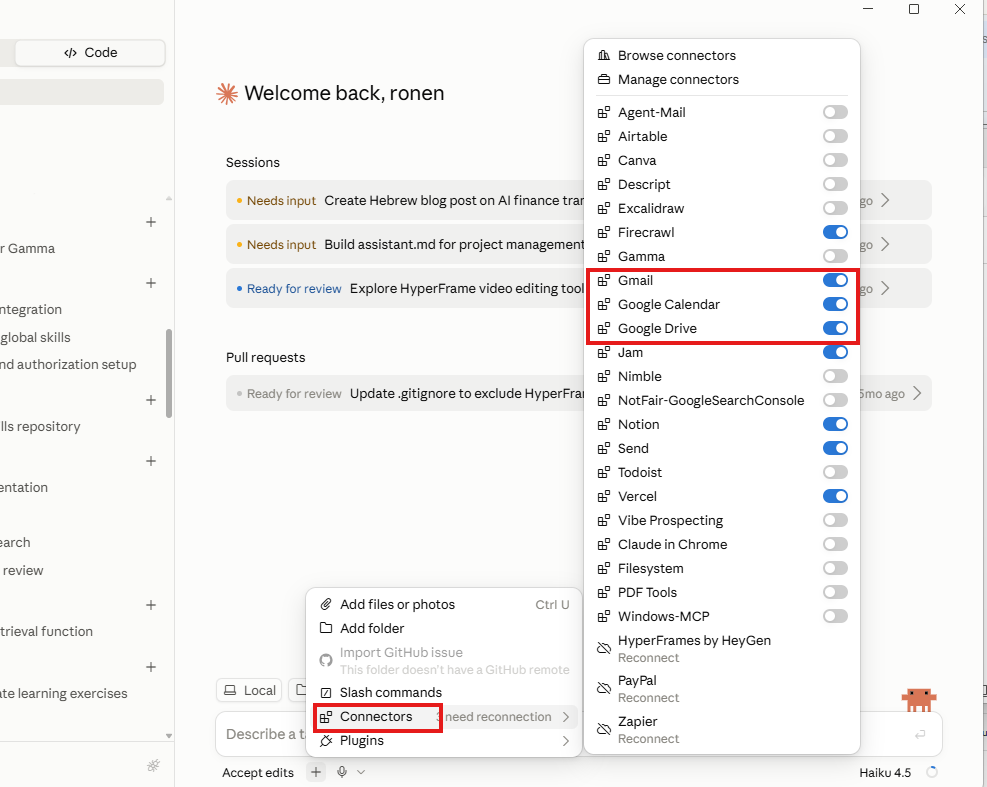The width and height of the screenshot is (987, 787).
Task: Turn on the Canva connector toggle
Action: [835, 160]
